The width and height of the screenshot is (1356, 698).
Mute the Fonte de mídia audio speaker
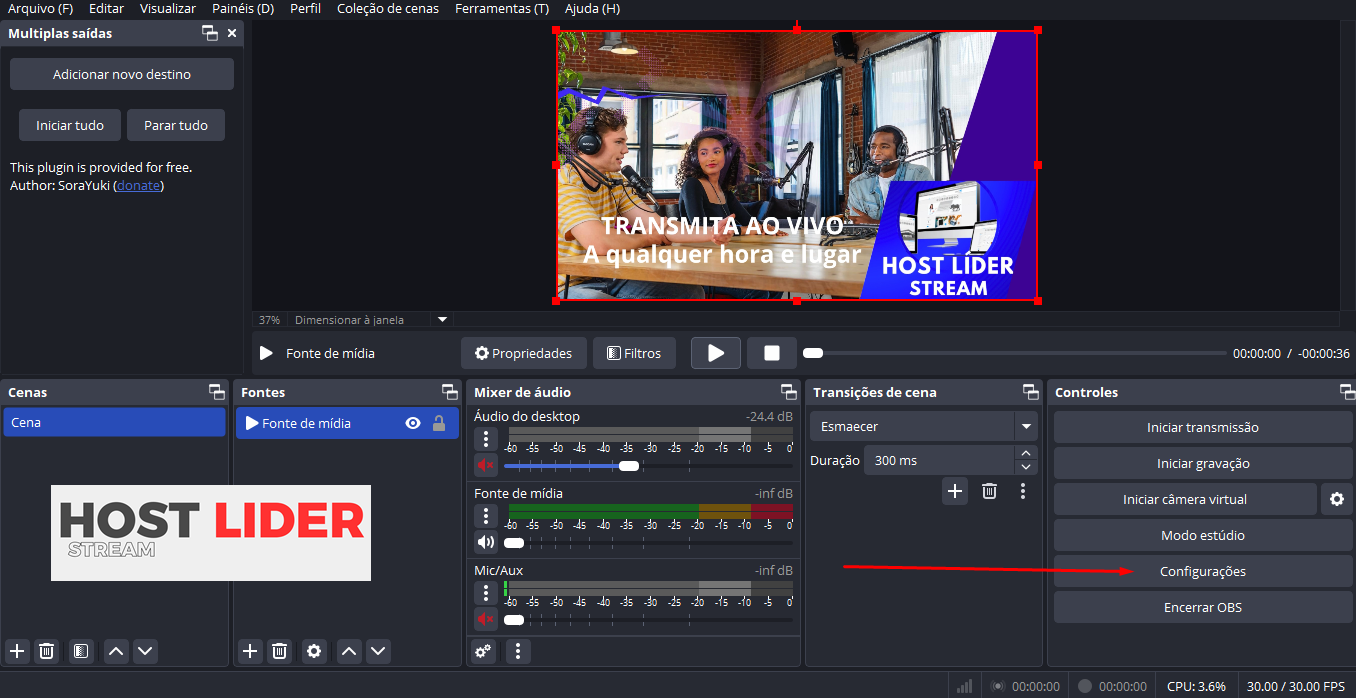(486, 542)
